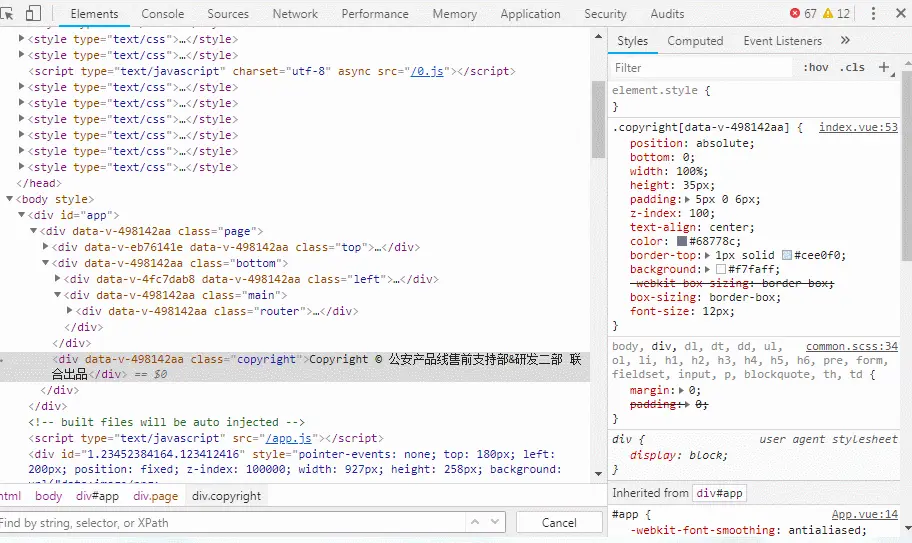Screen dimensions: 912x543
Task: Click the DOM tree scroll-up arrow
Action: (x=598, y=37)
